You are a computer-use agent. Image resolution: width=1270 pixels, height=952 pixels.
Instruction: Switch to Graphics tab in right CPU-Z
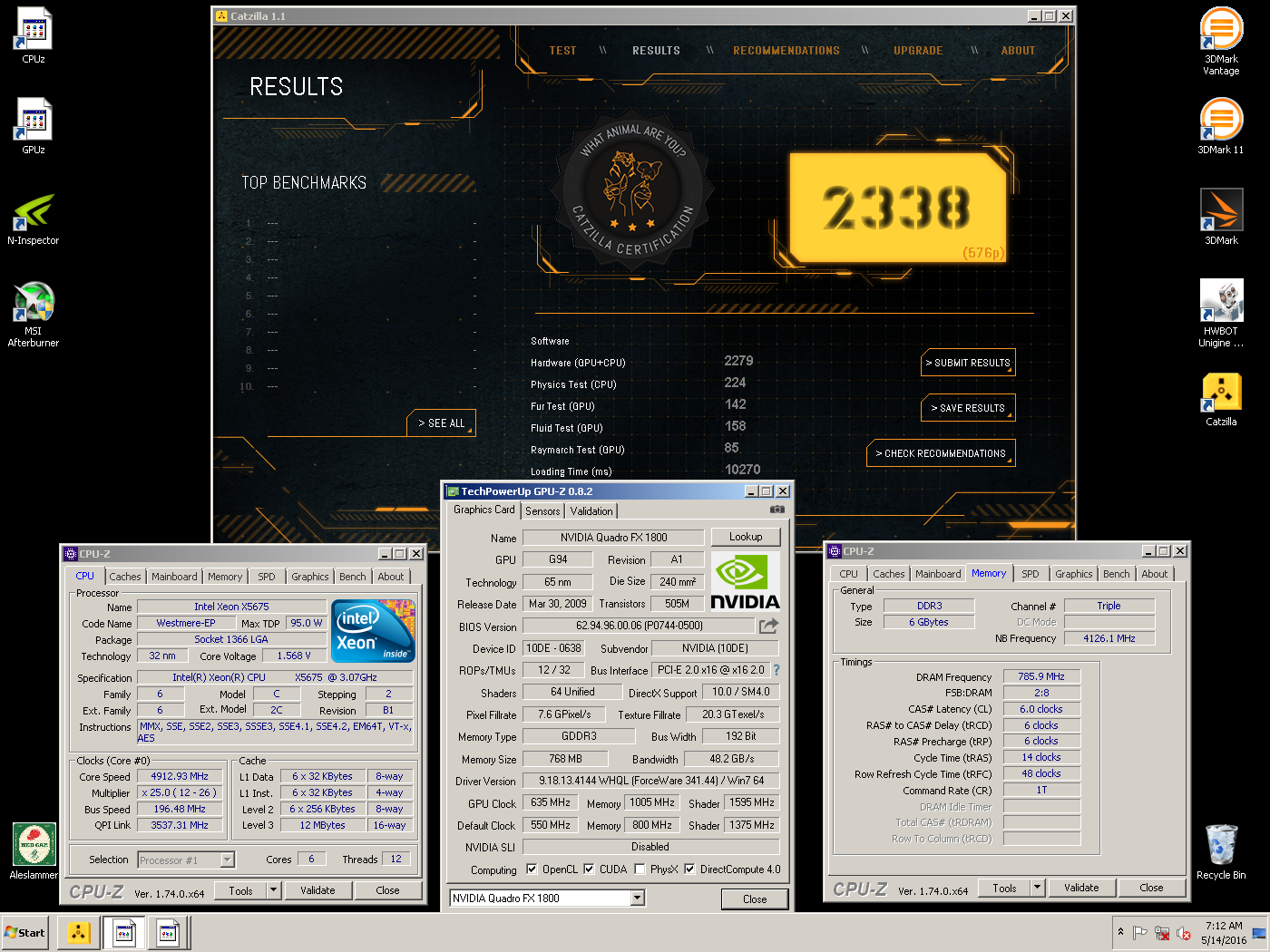(x=1074, y=574)
